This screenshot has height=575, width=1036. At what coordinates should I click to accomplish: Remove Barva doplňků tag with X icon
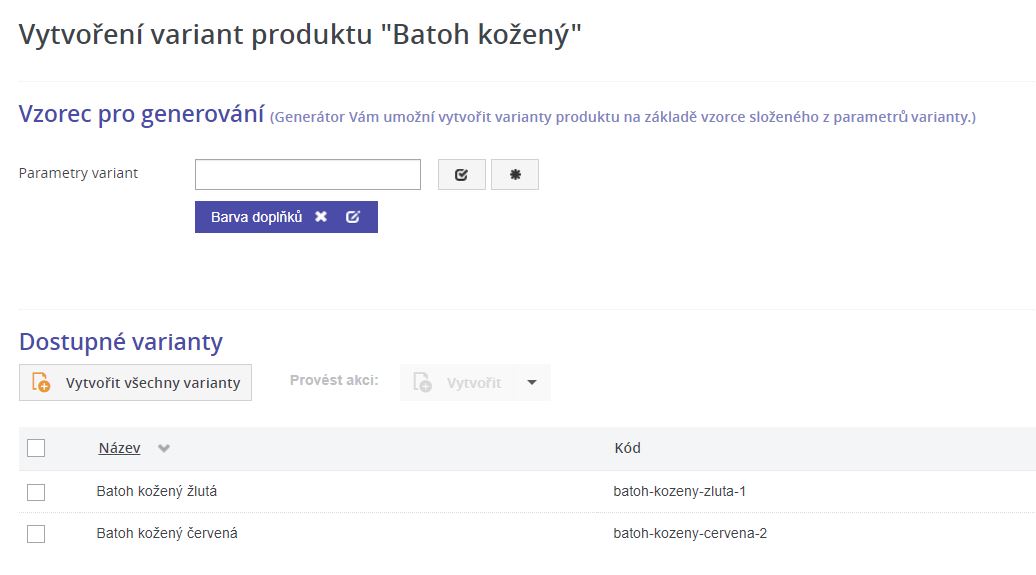pyautogui.click(x=321, y=217)
